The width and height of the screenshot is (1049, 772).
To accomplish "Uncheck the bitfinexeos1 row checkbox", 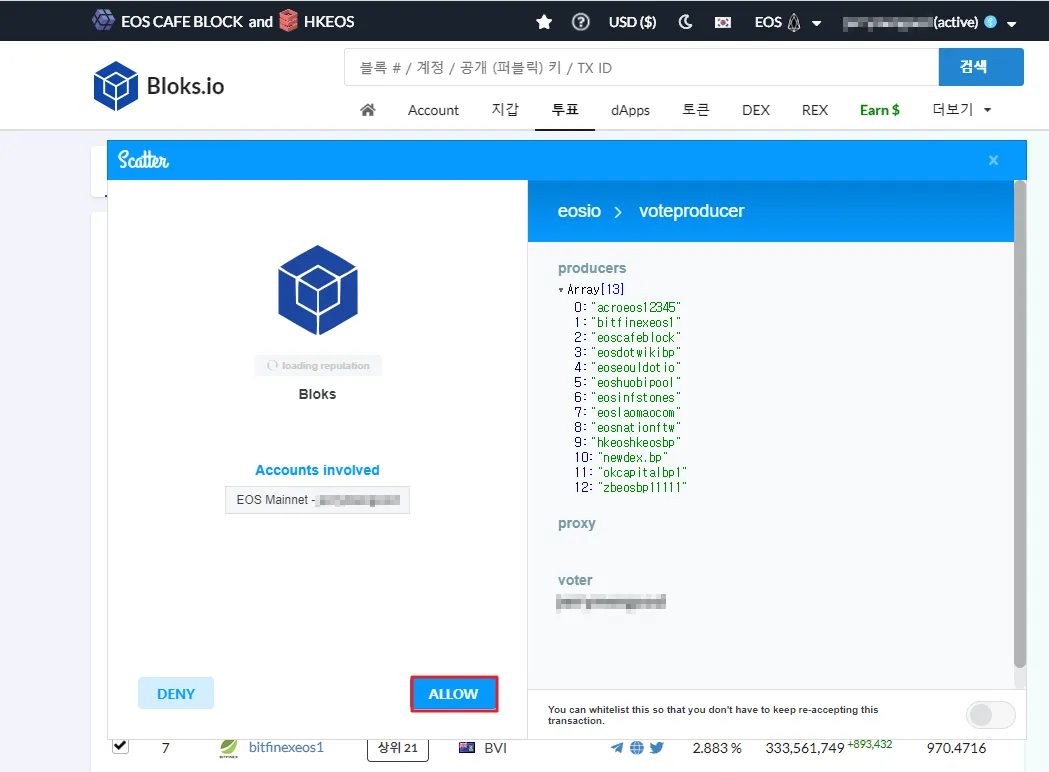I will [120, 746].
